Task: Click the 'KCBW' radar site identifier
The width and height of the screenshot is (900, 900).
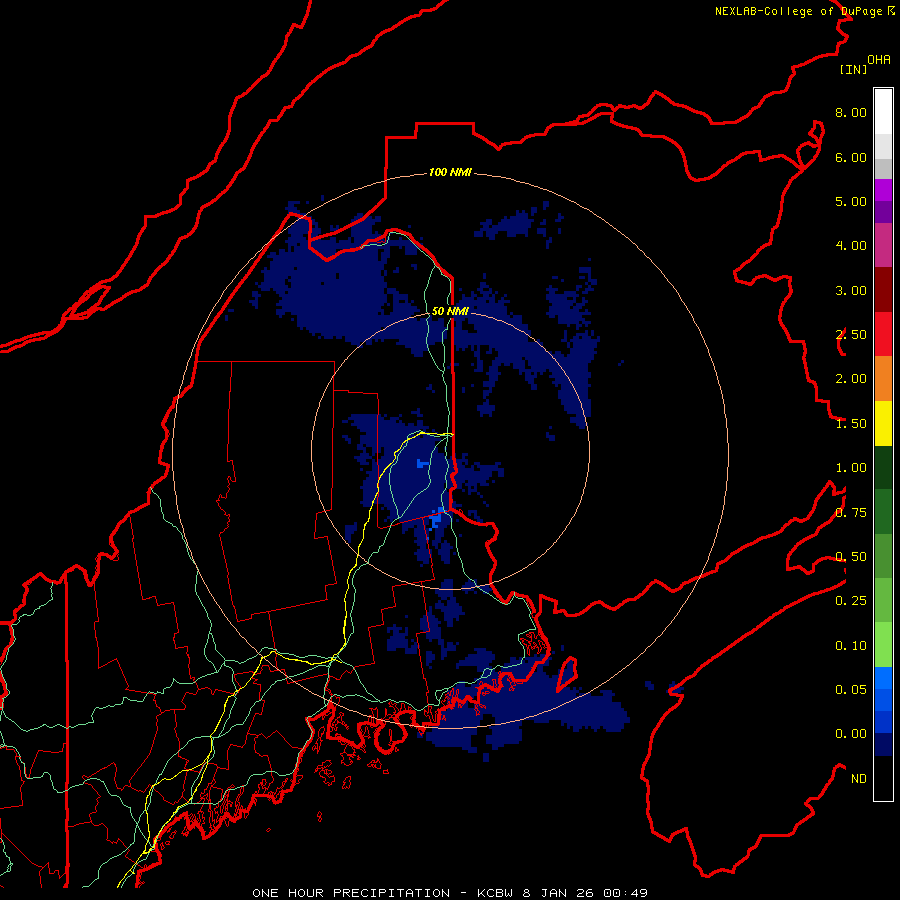Action: 495,893
